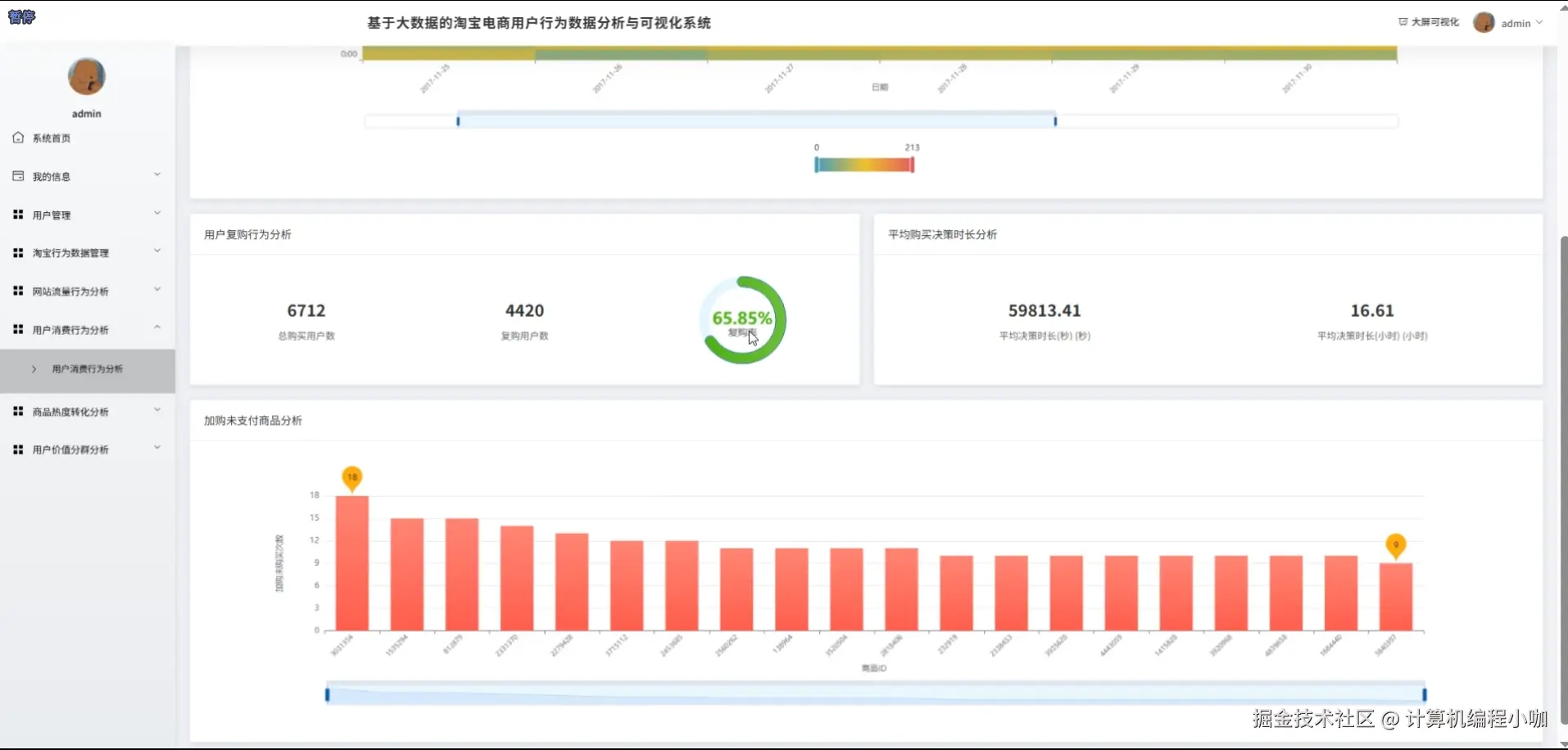Click the 我的信息 card icon
Screen dimensions: 1568x750
coord(17,175)
